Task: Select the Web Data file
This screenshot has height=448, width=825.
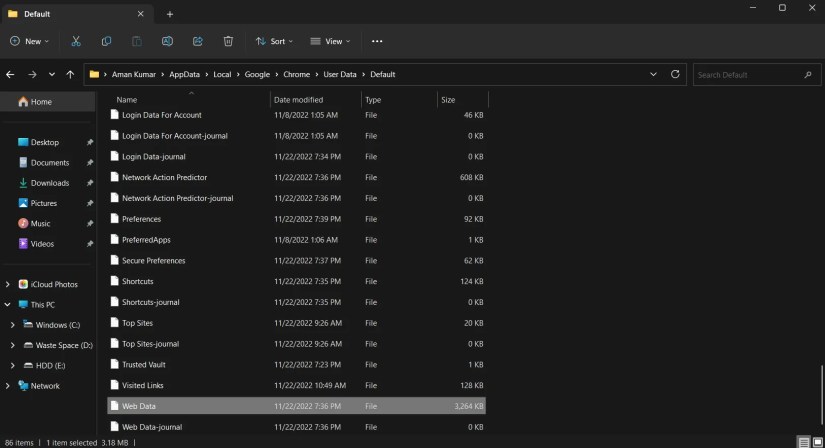Action: coord(296,406)
